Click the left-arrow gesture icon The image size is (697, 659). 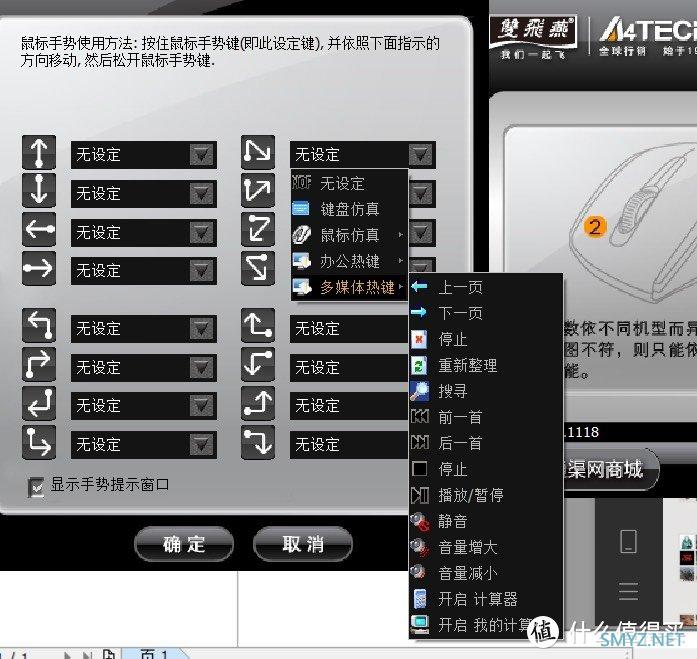coord(39,229)
